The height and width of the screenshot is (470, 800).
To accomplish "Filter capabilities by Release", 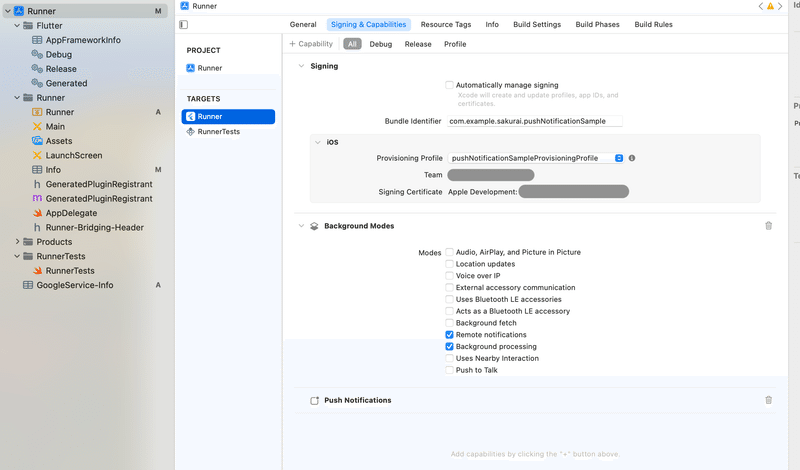I will click(418, 44).
